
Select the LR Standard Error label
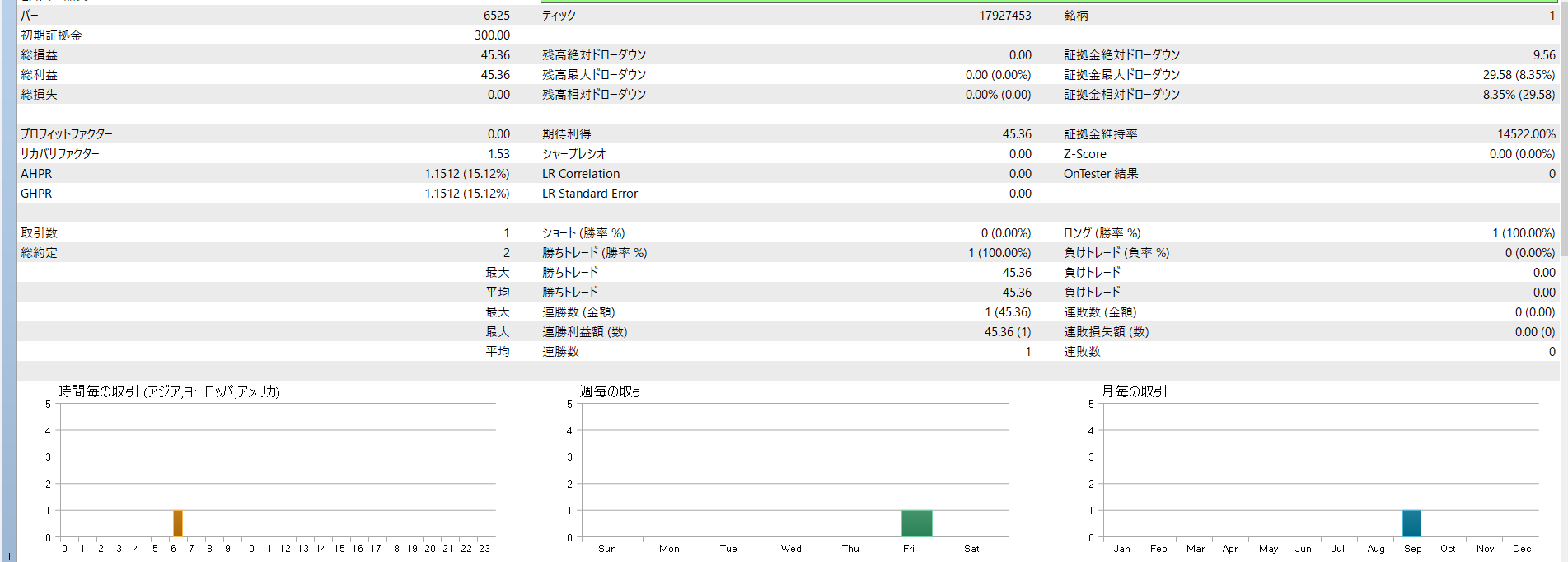[590, 194]
